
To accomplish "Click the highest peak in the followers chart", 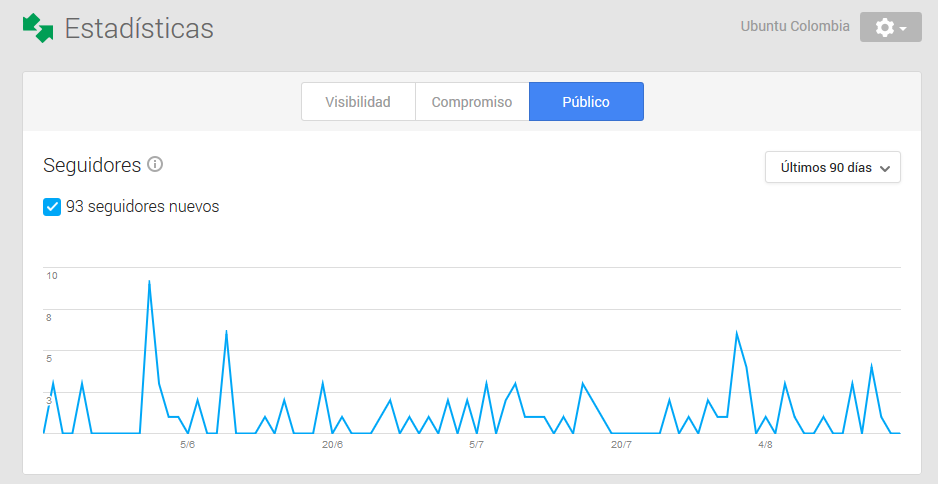I will click(149, 282).
